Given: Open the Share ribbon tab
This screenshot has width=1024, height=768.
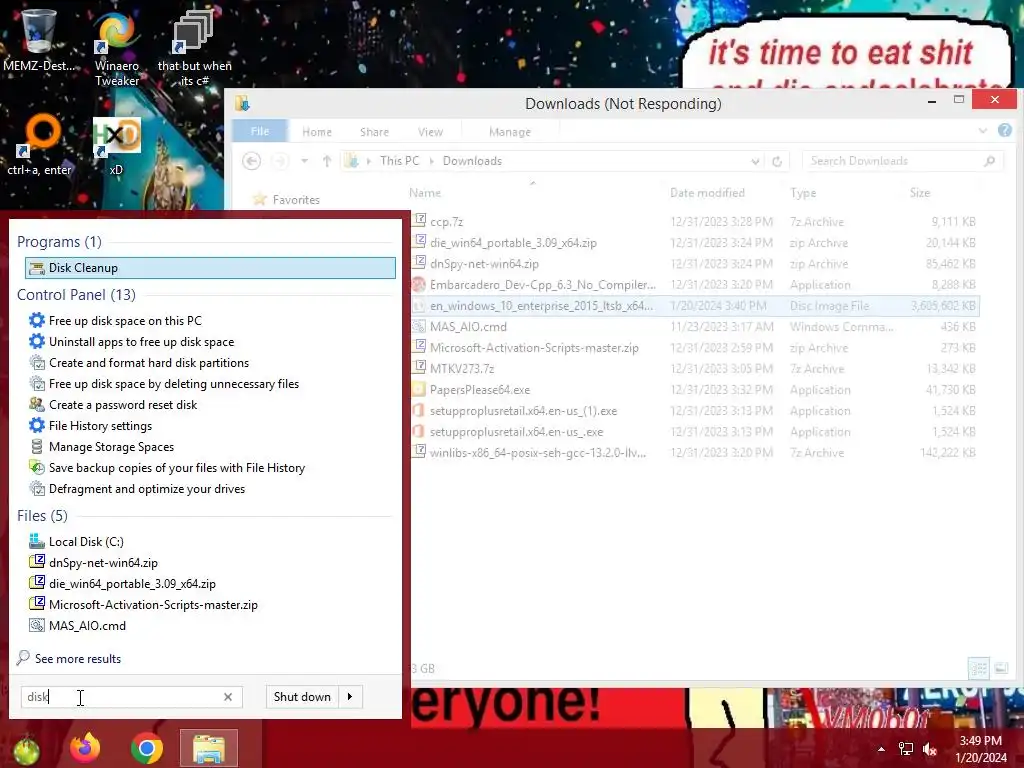Looking at the screenshot, I should [374, 132].
